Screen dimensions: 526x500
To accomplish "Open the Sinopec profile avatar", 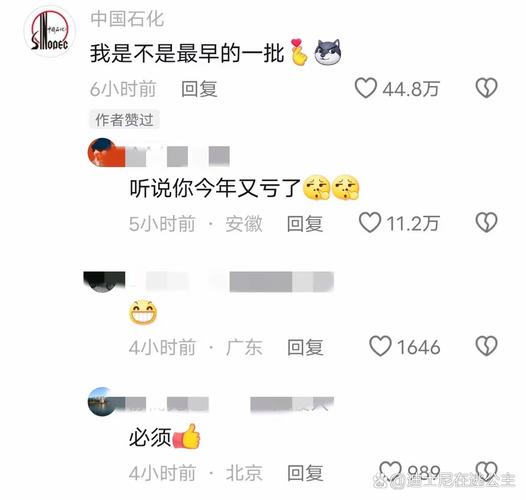I will pos(50,32).
